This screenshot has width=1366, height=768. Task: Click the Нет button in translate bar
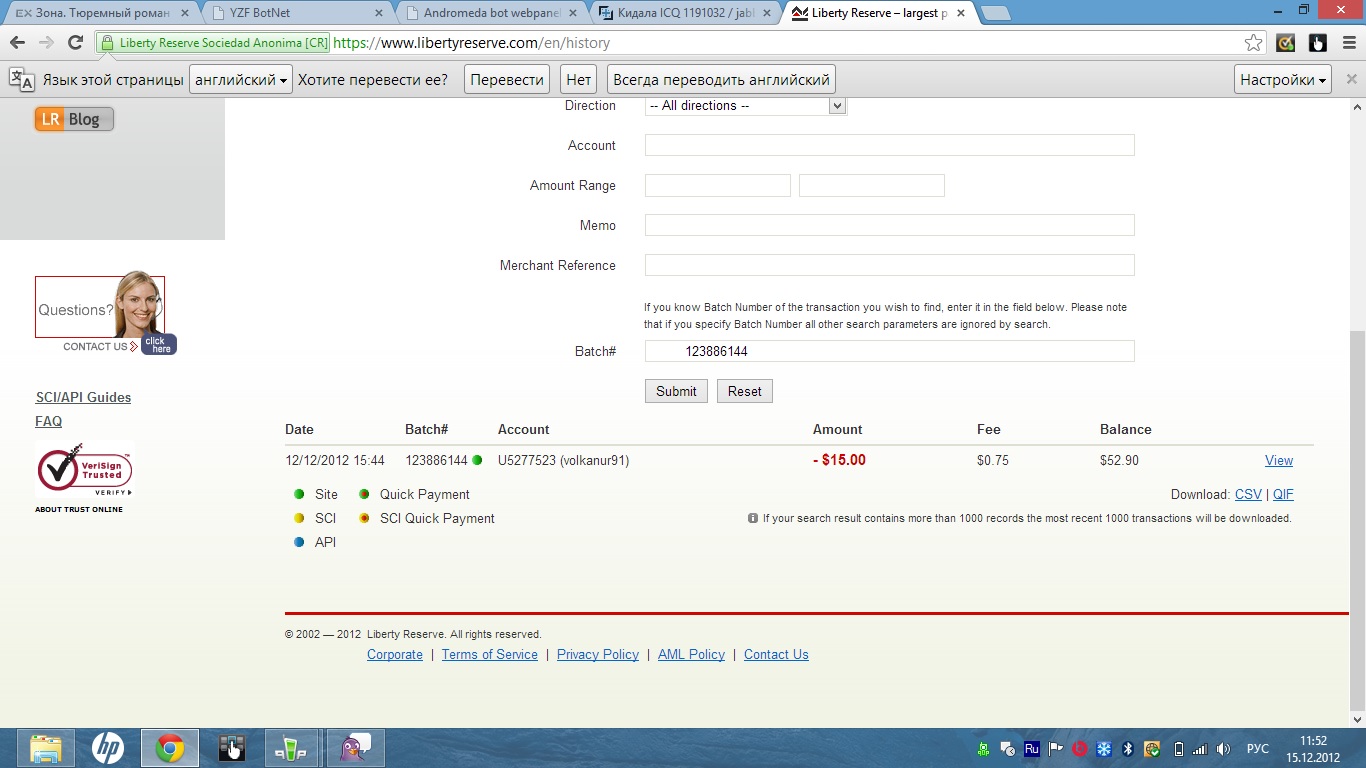[x=579, y=80]
